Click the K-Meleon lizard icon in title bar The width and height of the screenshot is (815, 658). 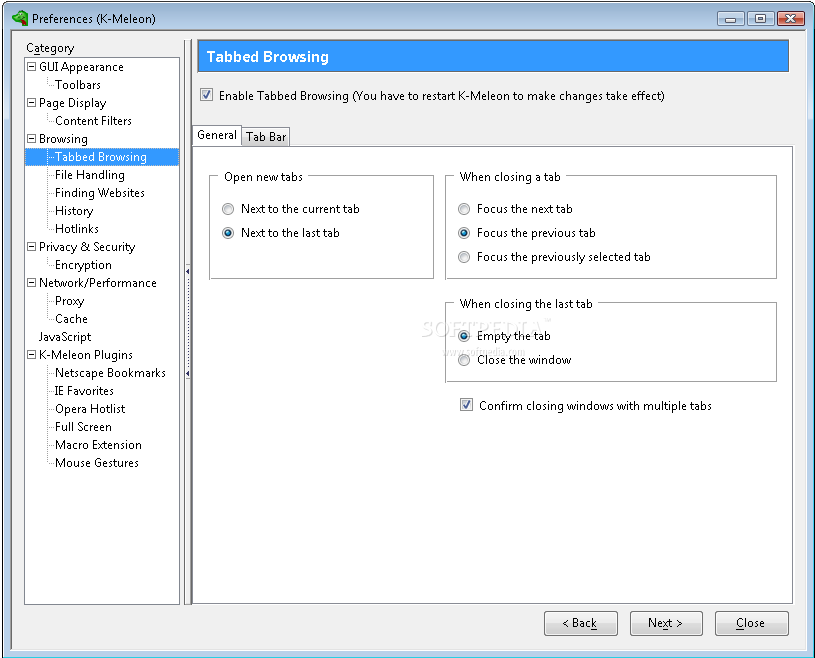[x=20, y=18]
